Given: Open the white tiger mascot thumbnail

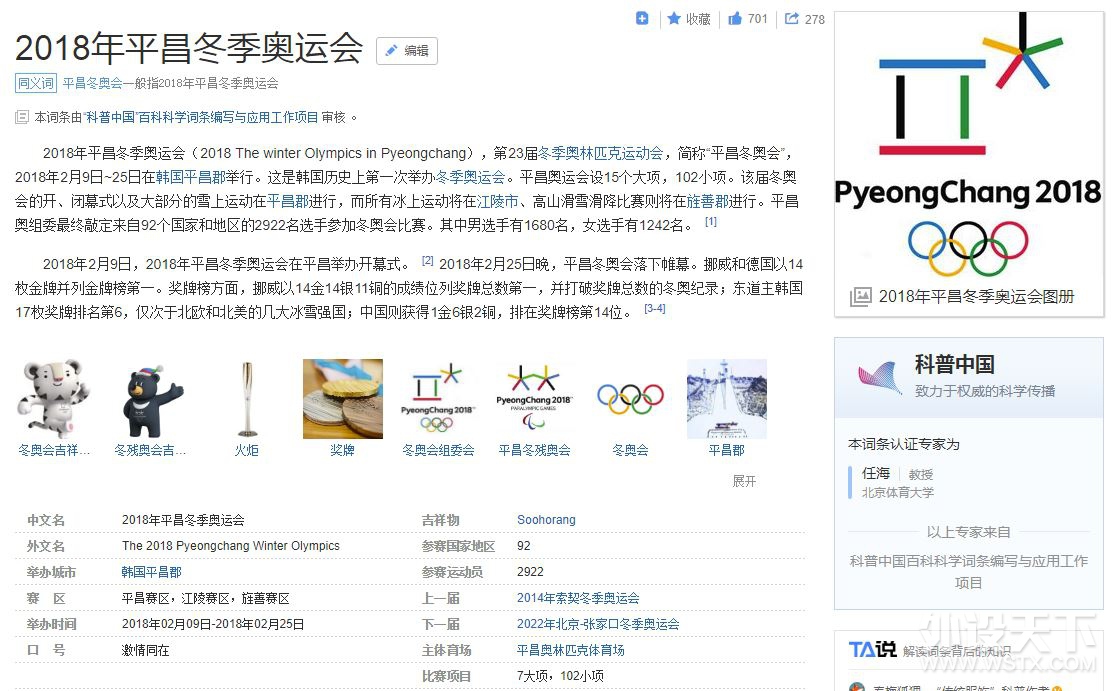Looking at the screenshot, I should pos(54,399).
